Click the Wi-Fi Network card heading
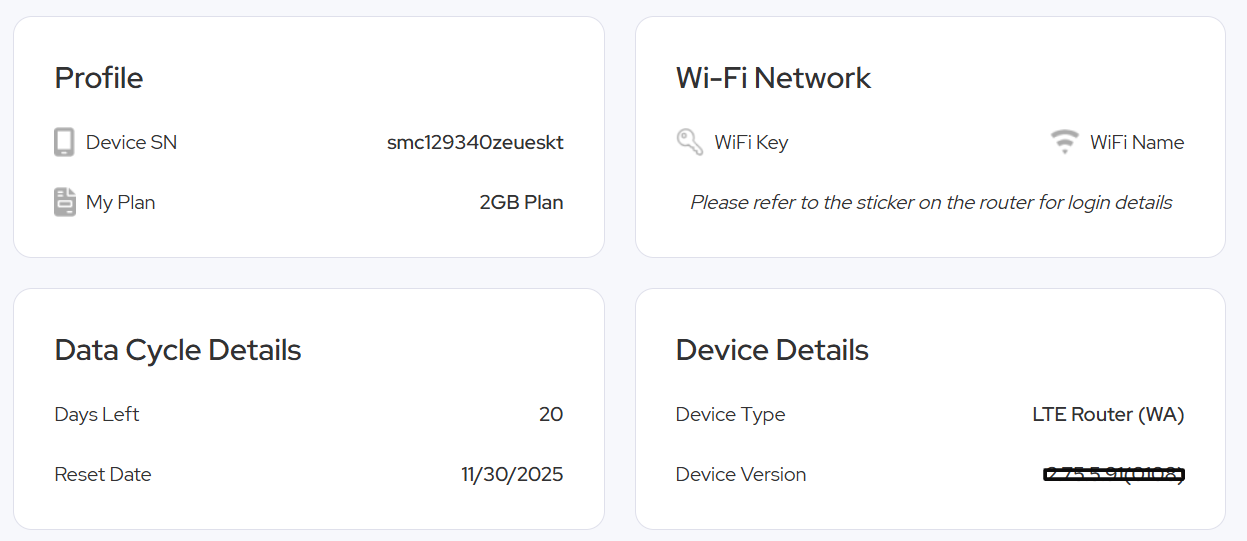The height and width of the screenshot is (541, 1247). coord(773,78)
